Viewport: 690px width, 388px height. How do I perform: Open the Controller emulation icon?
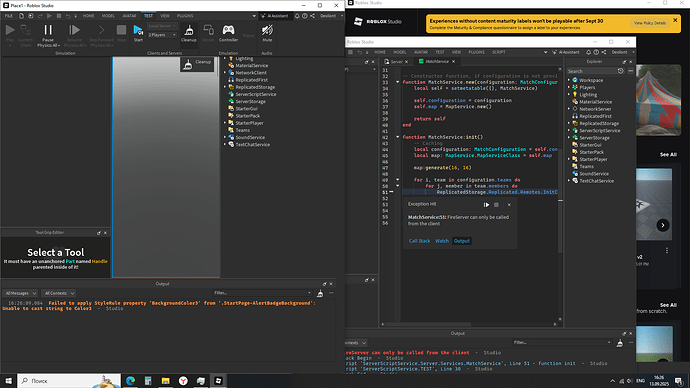click(x=228, y=33)
